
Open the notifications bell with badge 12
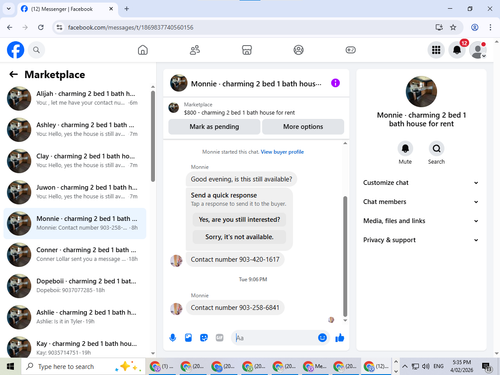[457, 50]
